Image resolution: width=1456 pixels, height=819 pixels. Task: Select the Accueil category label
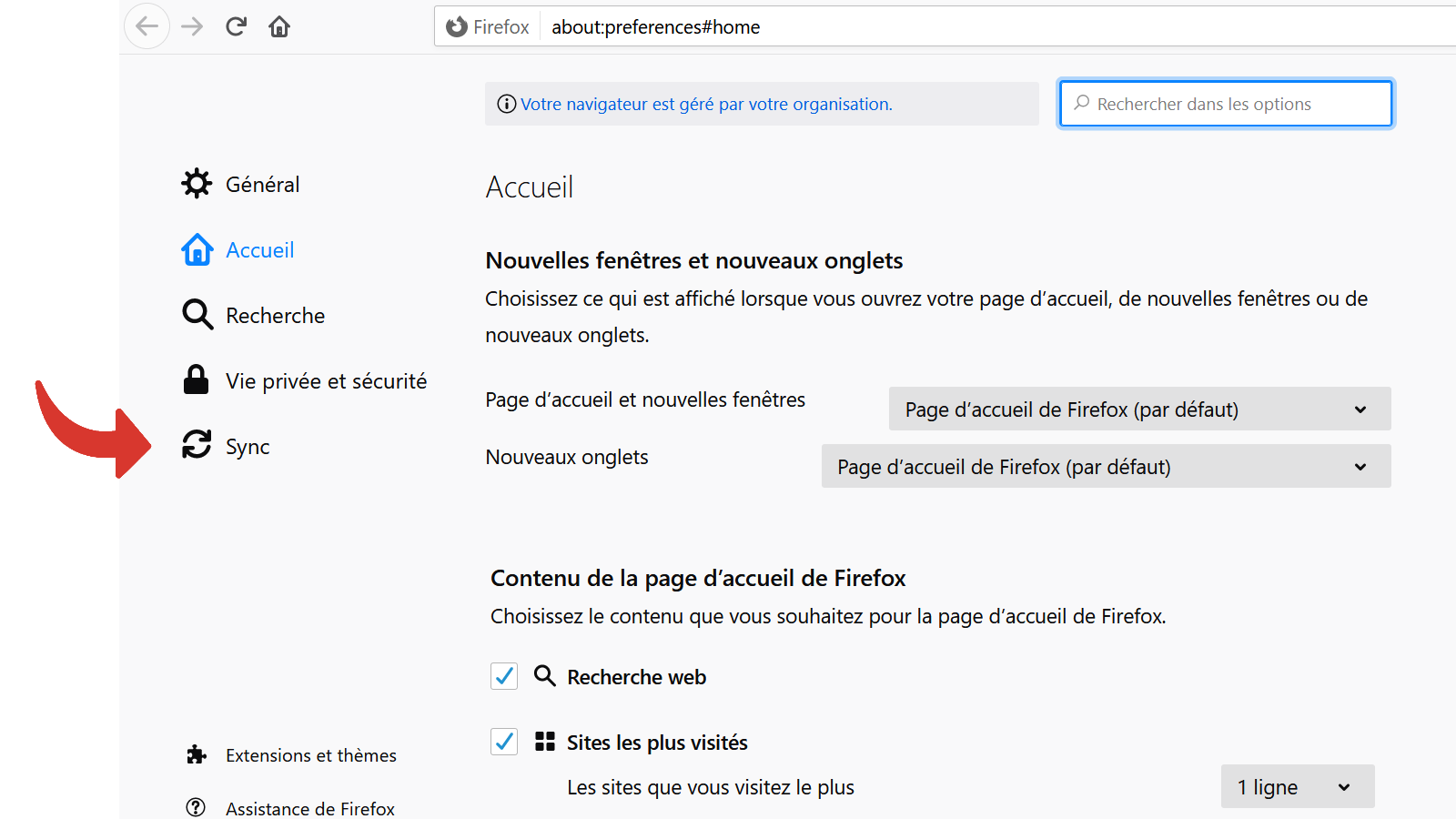[259, 249]
